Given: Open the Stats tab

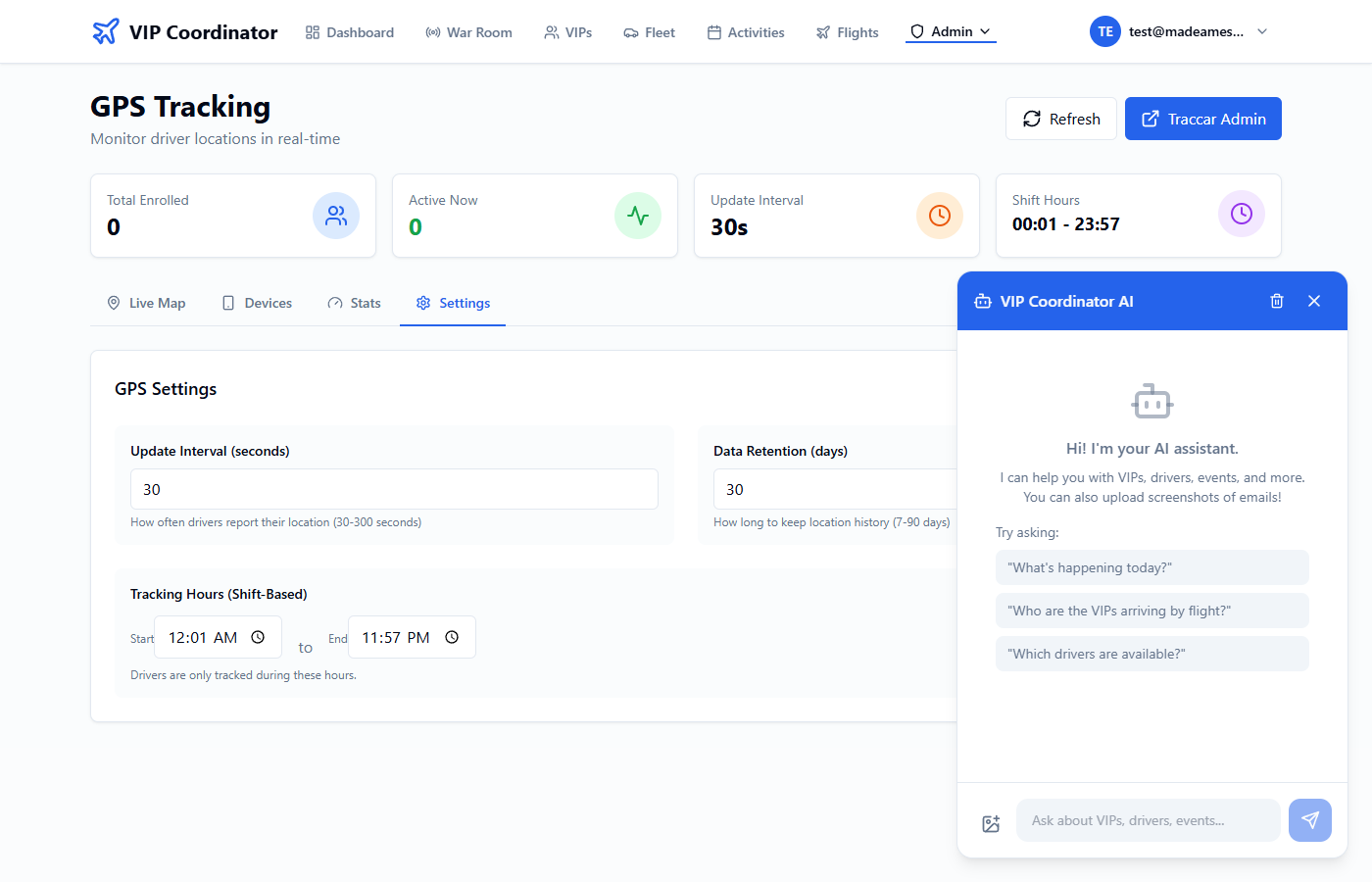Looking at the screenshot, I should pos(354,303).
